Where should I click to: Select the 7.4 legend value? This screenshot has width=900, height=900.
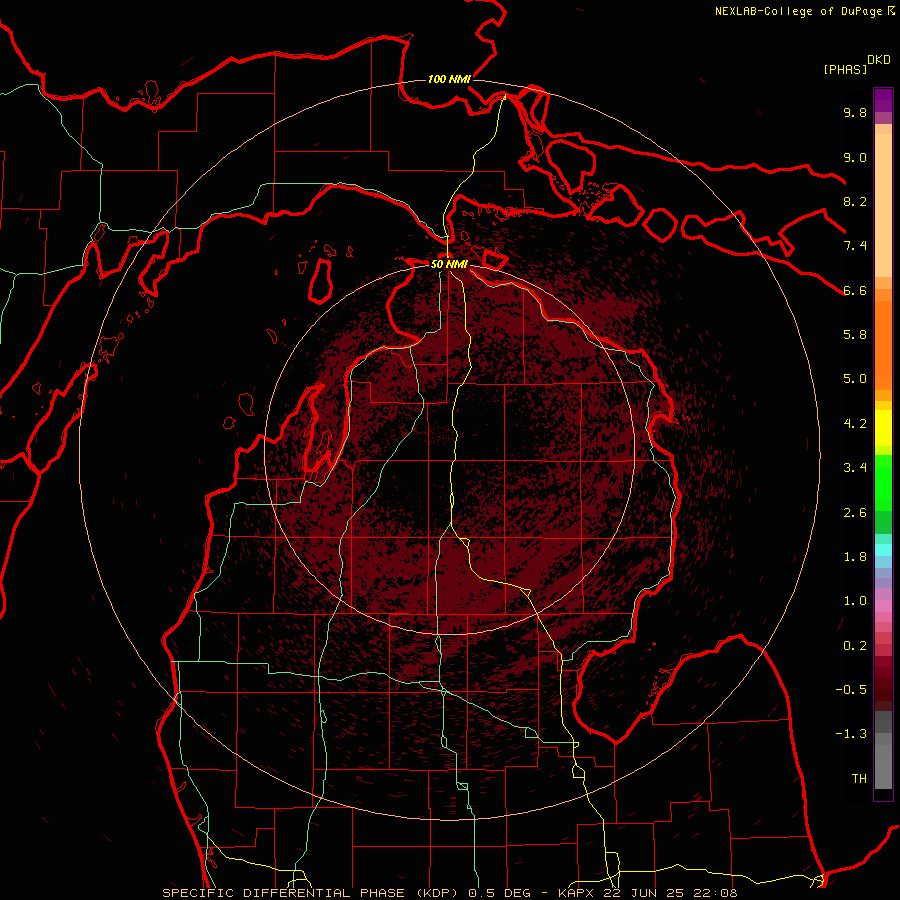click(x=855, y=246)
